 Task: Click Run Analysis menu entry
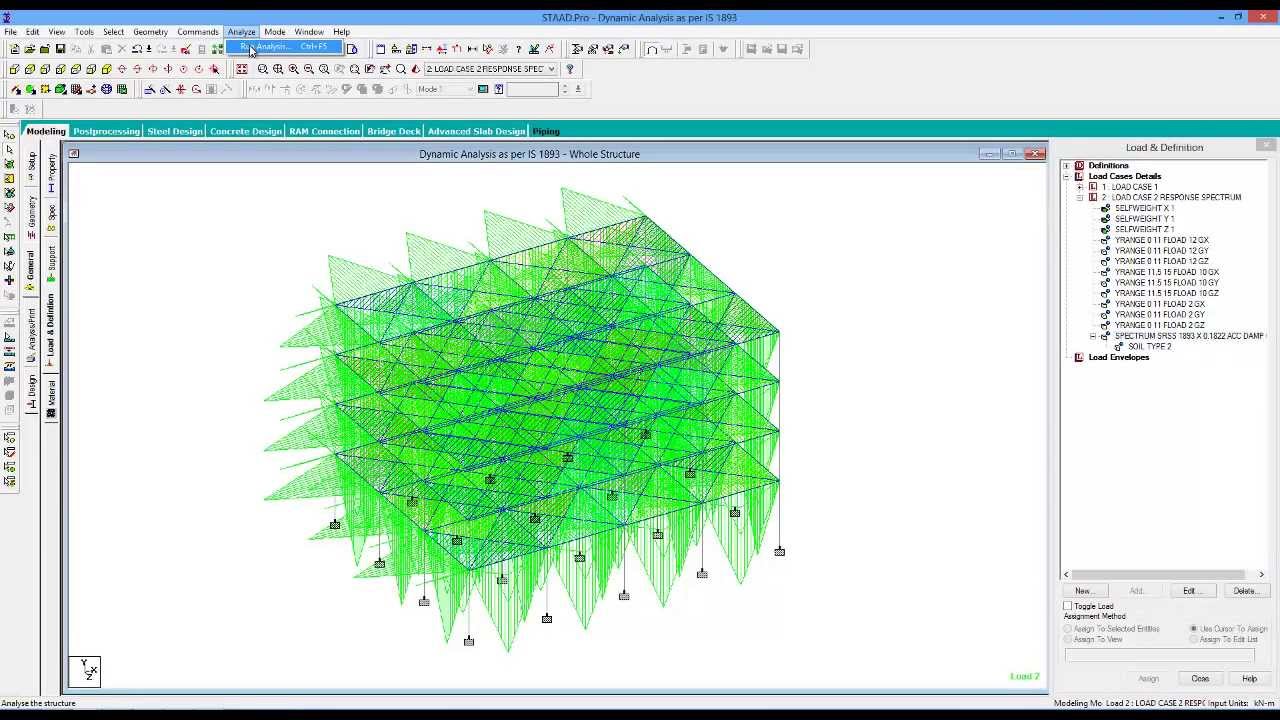click(x=284, y=47)
